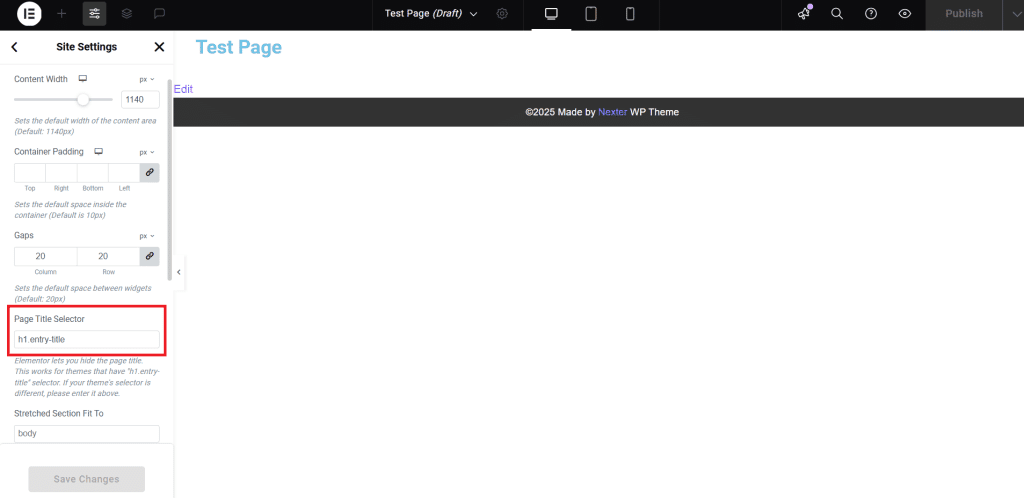Click the Save Changes button
This screenshot has width=1024, height=498.
(x=86, y=479)
